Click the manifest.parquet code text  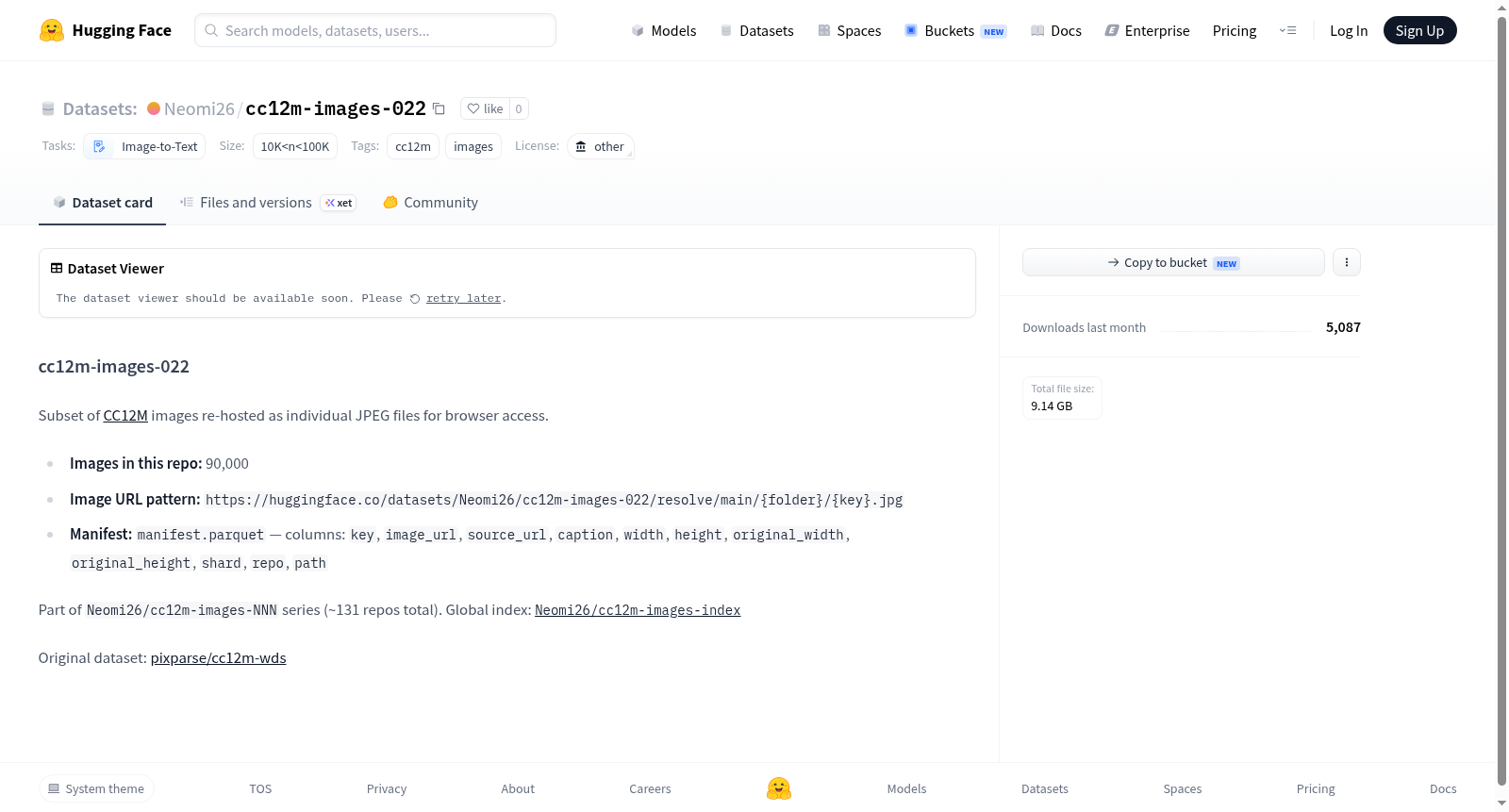click(201, 535)
